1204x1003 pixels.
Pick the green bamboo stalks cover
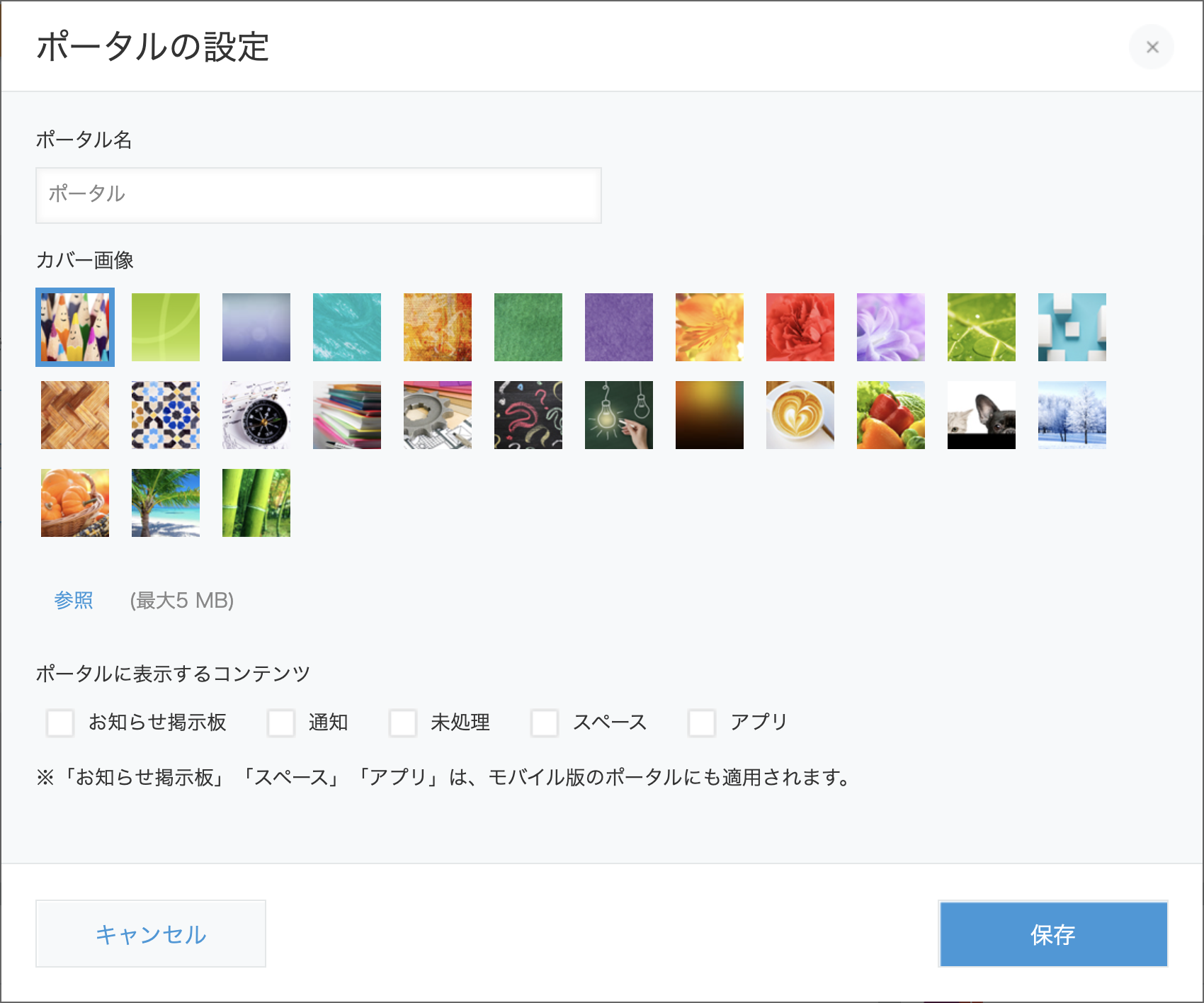coord(256,503)
